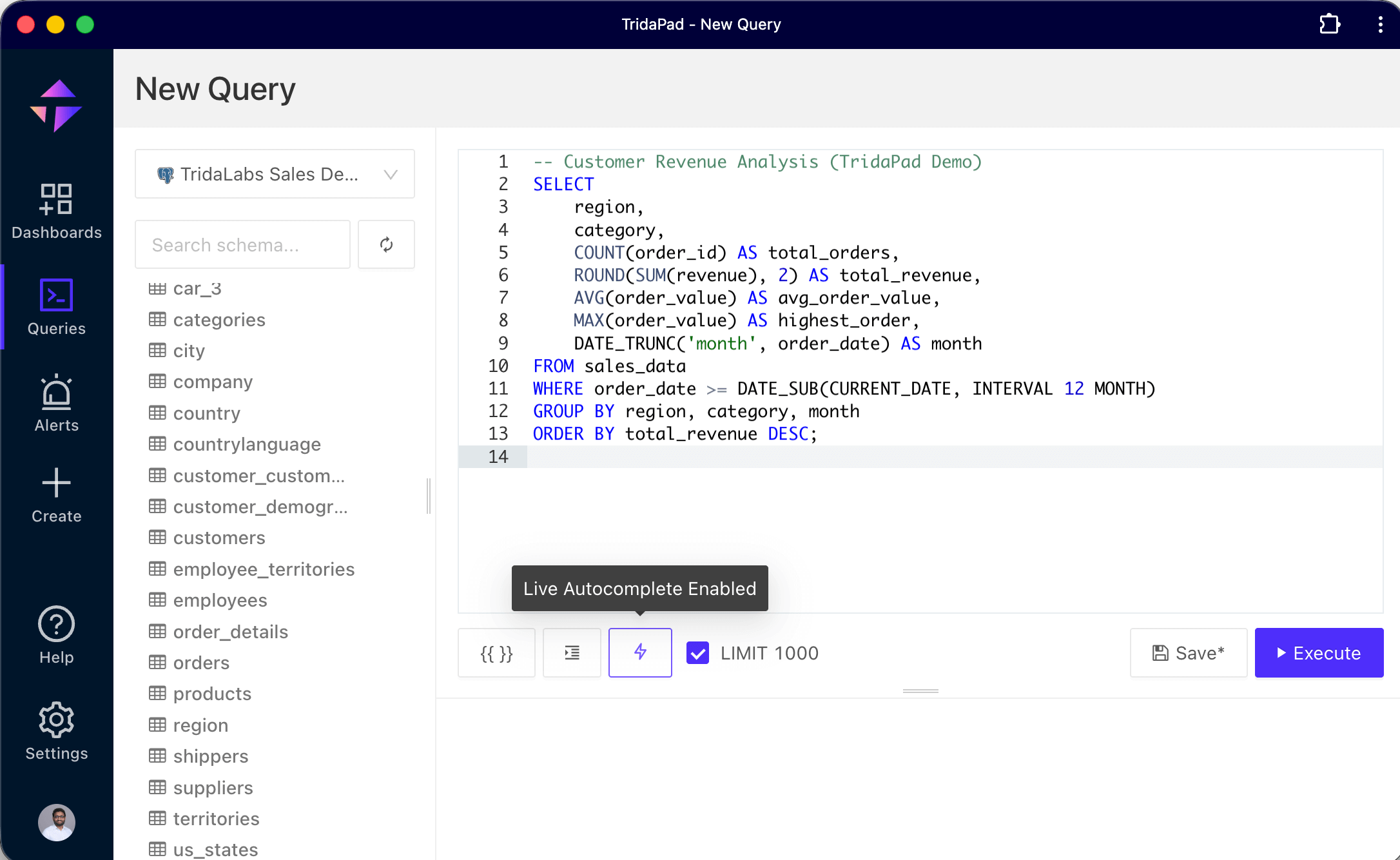
Task: Open the Queries panel from sidebar
Action: pyautogui.click(x=56, y=306)
